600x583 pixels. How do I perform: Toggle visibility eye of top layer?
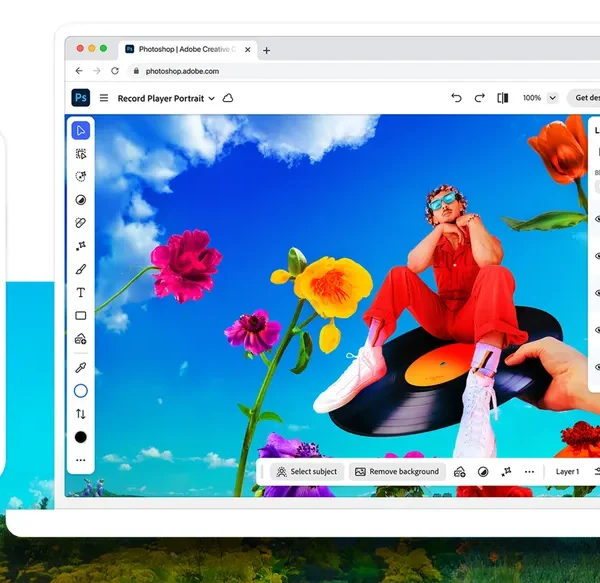point(597,218)
